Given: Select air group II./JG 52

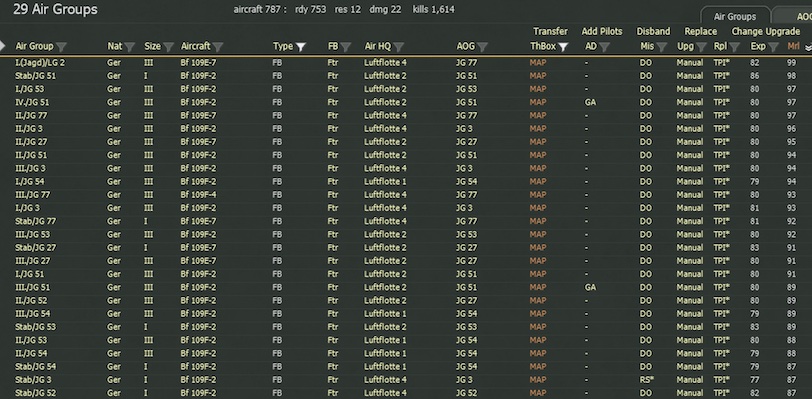Looking at the screenshot, I should click(x=32, y=301).
